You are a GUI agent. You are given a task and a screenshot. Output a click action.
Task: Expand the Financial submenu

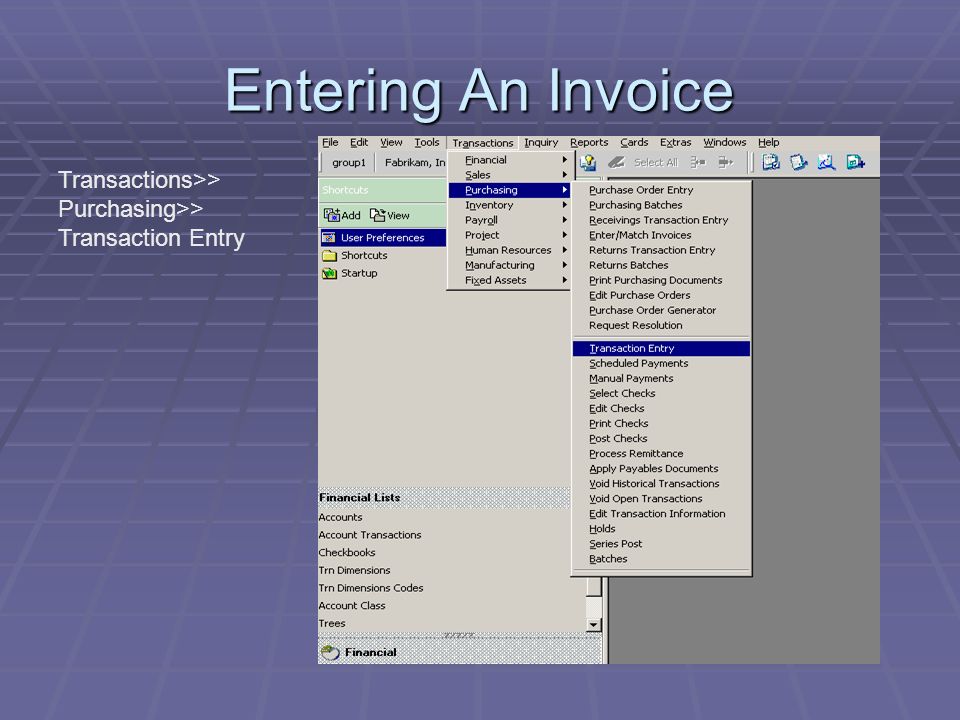point(509,160)
